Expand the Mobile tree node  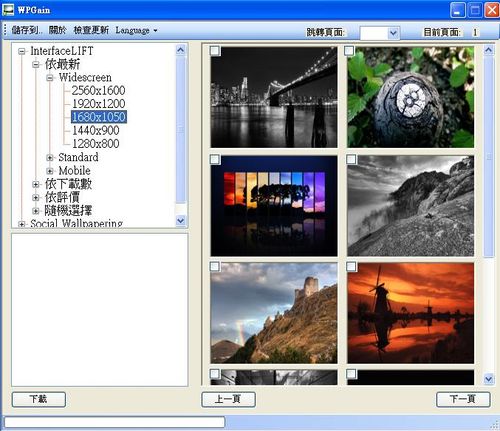[50, 171]
